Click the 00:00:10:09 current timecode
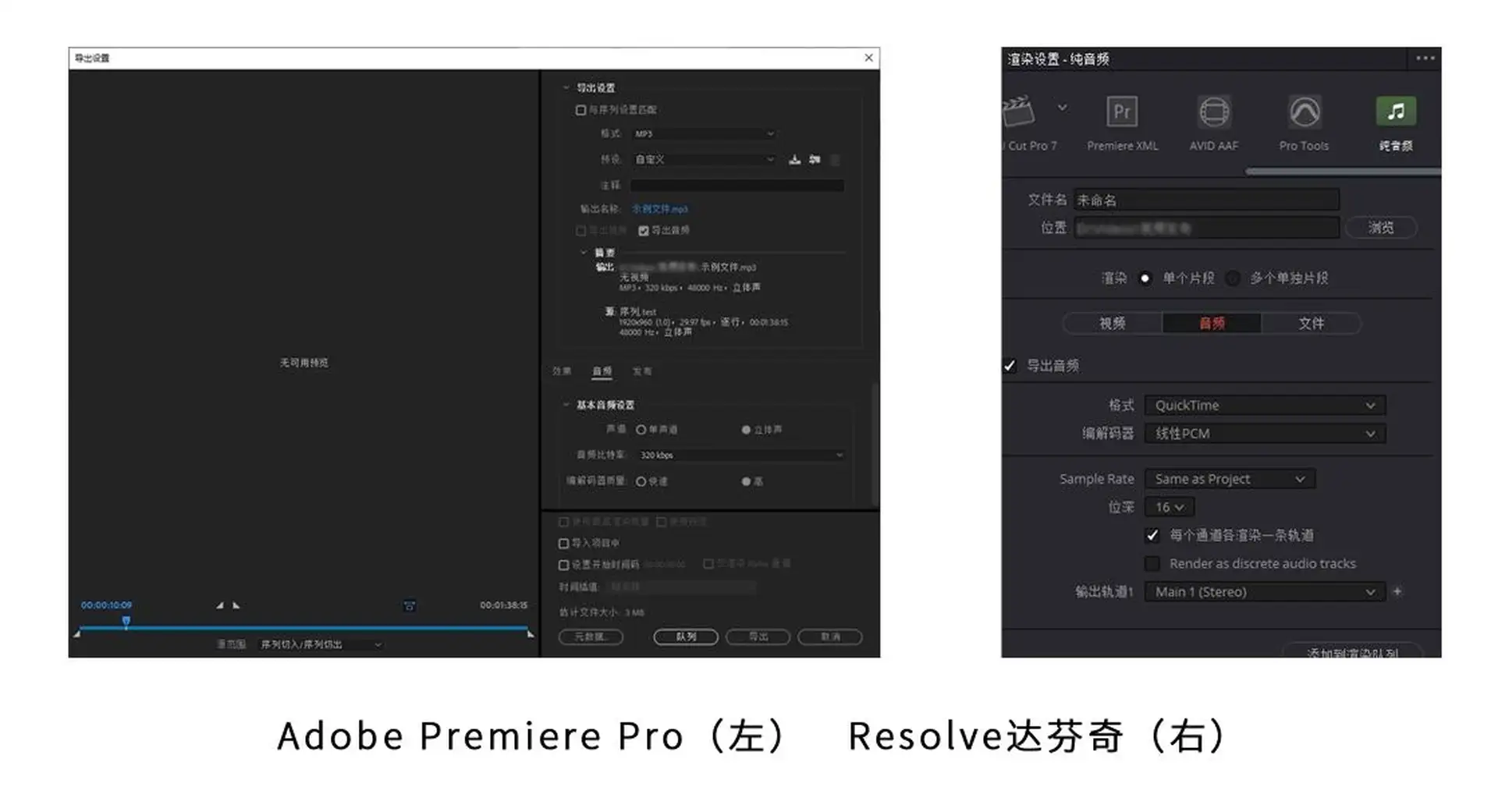 click(106, 605)
